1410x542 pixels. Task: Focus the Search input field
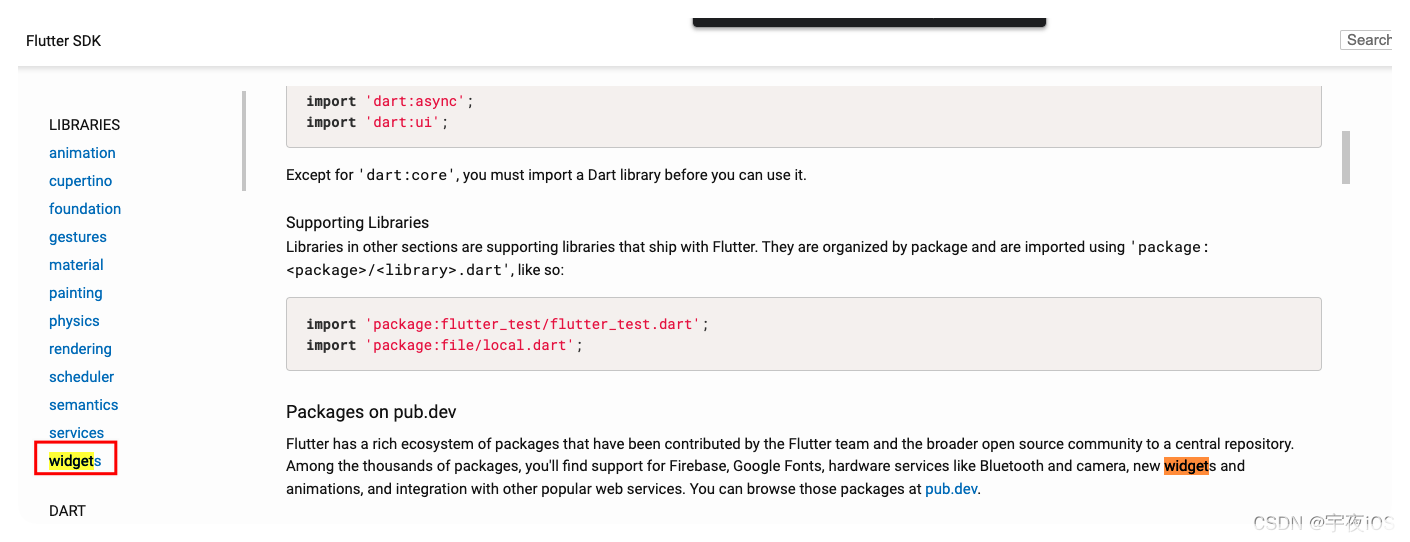(x=1366, y=40)
